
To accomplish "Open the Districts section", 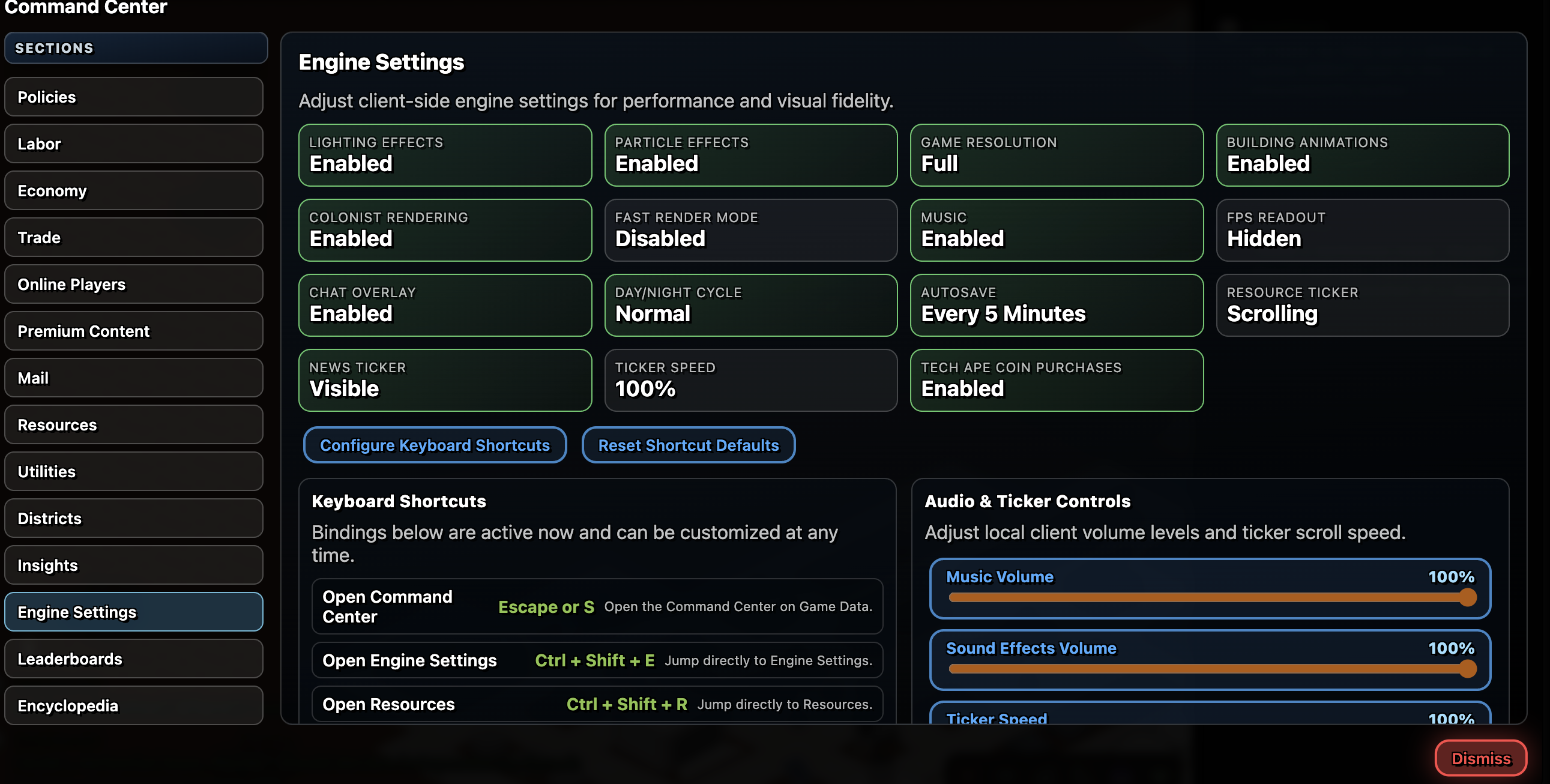I will click(x=134, y=518).
